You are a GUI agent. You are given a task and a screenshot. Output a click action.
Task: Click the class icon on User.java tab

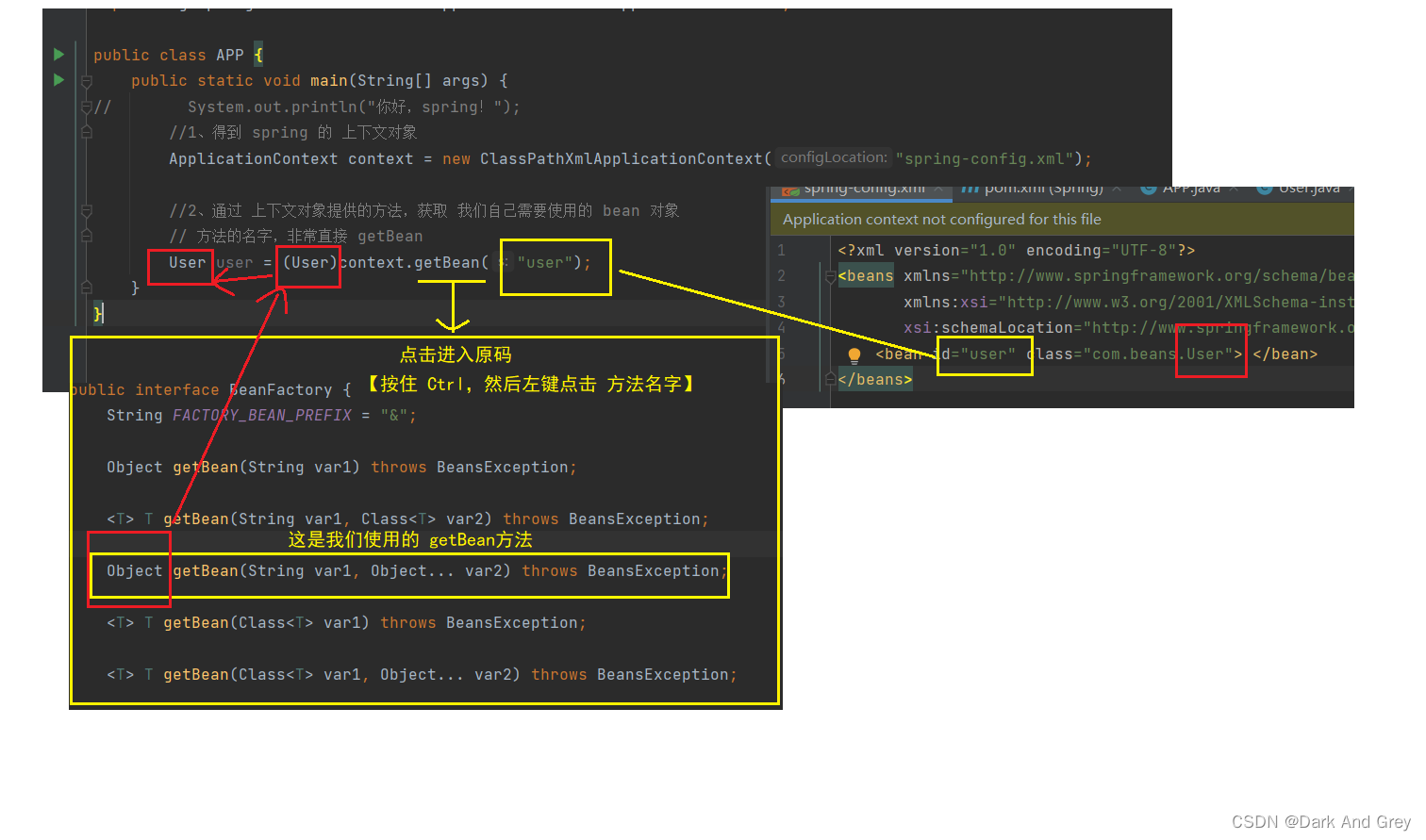coord(1265,189)
